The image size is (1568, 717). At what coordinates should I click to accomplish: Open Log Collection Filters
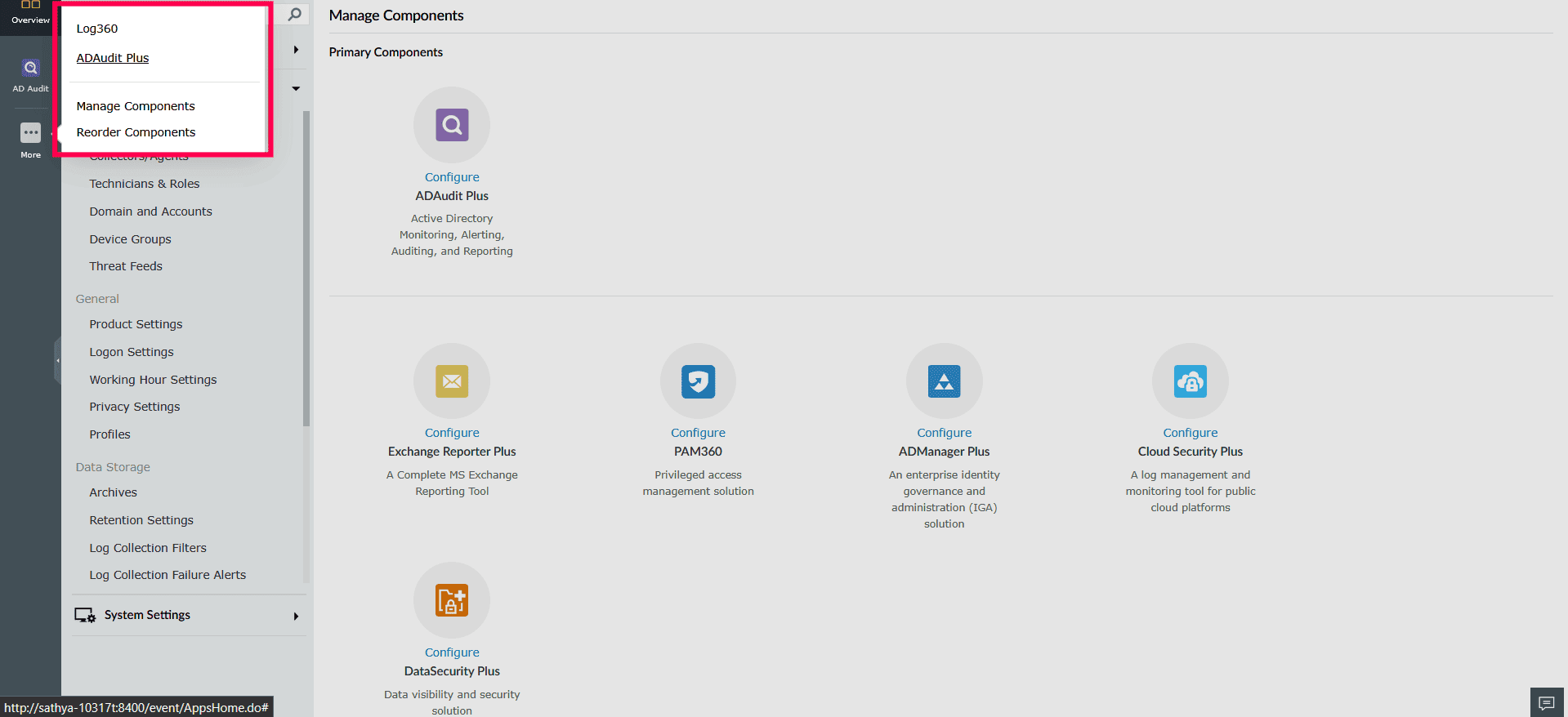click(148, 548)
